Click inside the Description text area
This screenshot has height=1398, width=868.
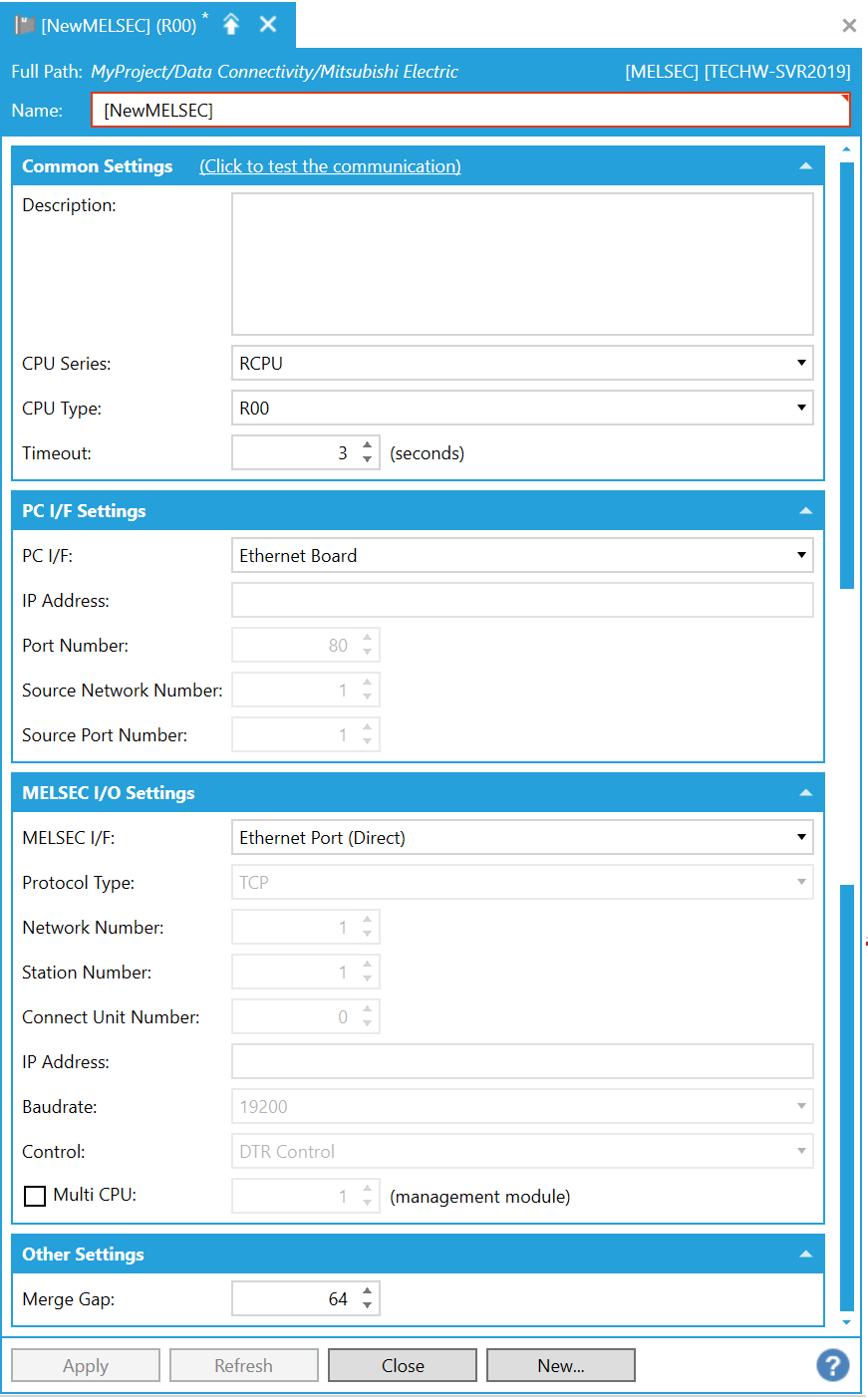tap(522, 264)
